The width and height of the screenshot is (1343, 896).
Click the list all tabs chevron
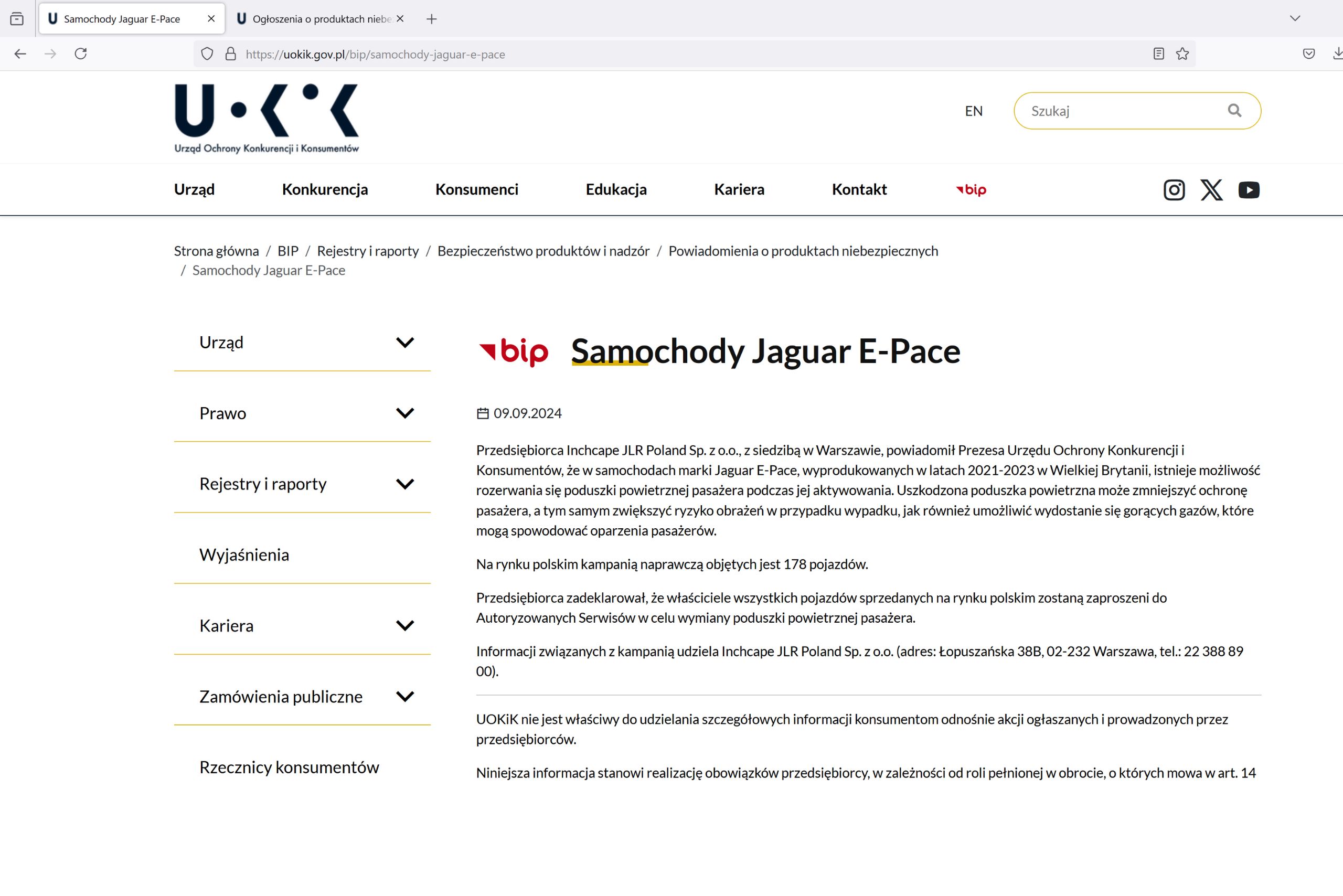(x=1295, y=19)
